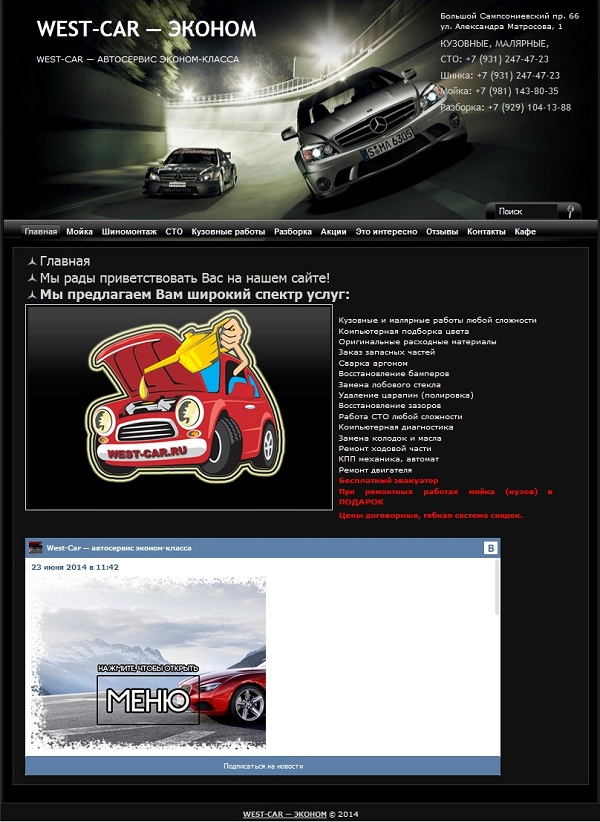Click tagline WEST-CAR — АВТОСЕРВИС ЭКОНОМ-КЛАССА
Viewport: 600px width, 822px height.
[138, 59]
